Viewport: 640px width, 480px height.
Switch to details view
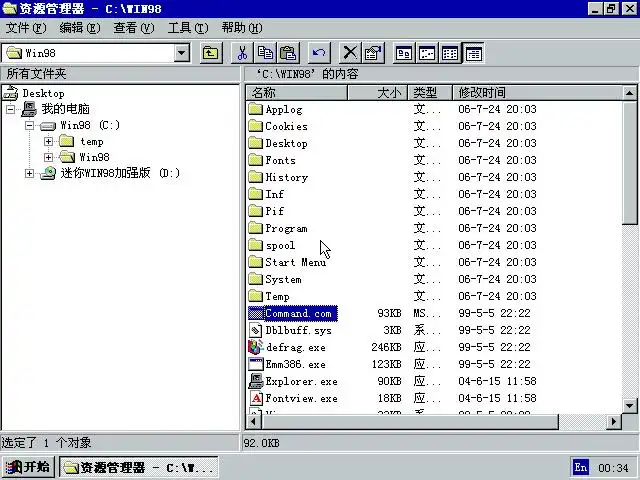pos(473,53)
